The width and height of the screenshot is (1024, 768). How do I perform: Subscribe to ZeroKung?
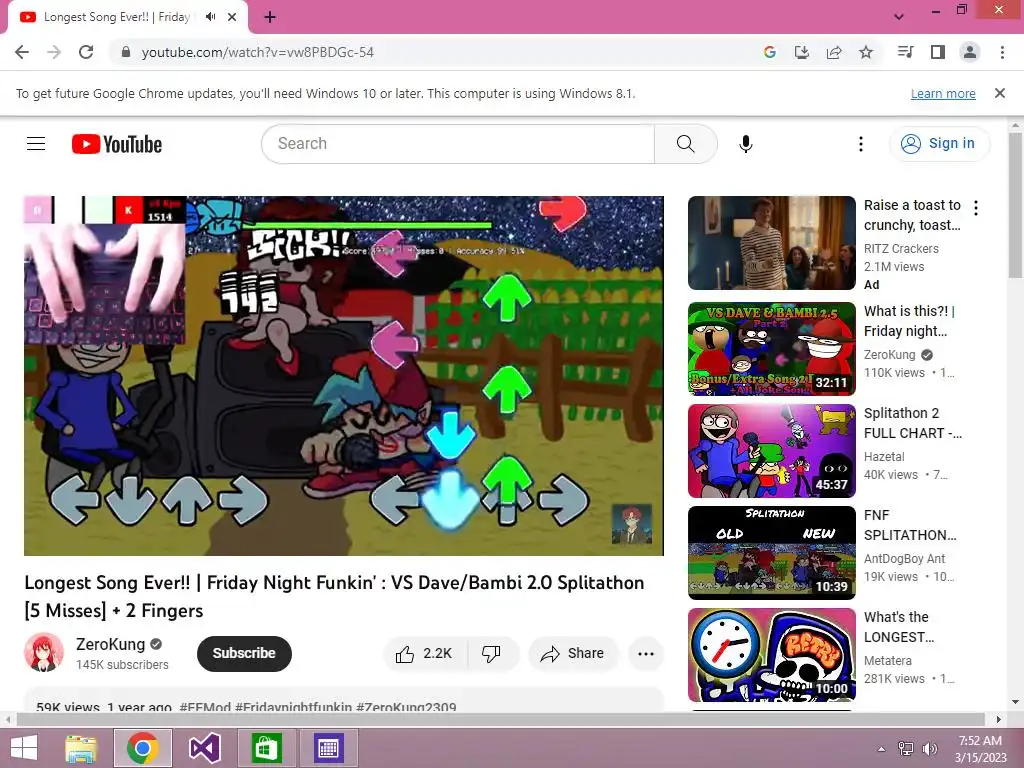click(x=244, y=653)
